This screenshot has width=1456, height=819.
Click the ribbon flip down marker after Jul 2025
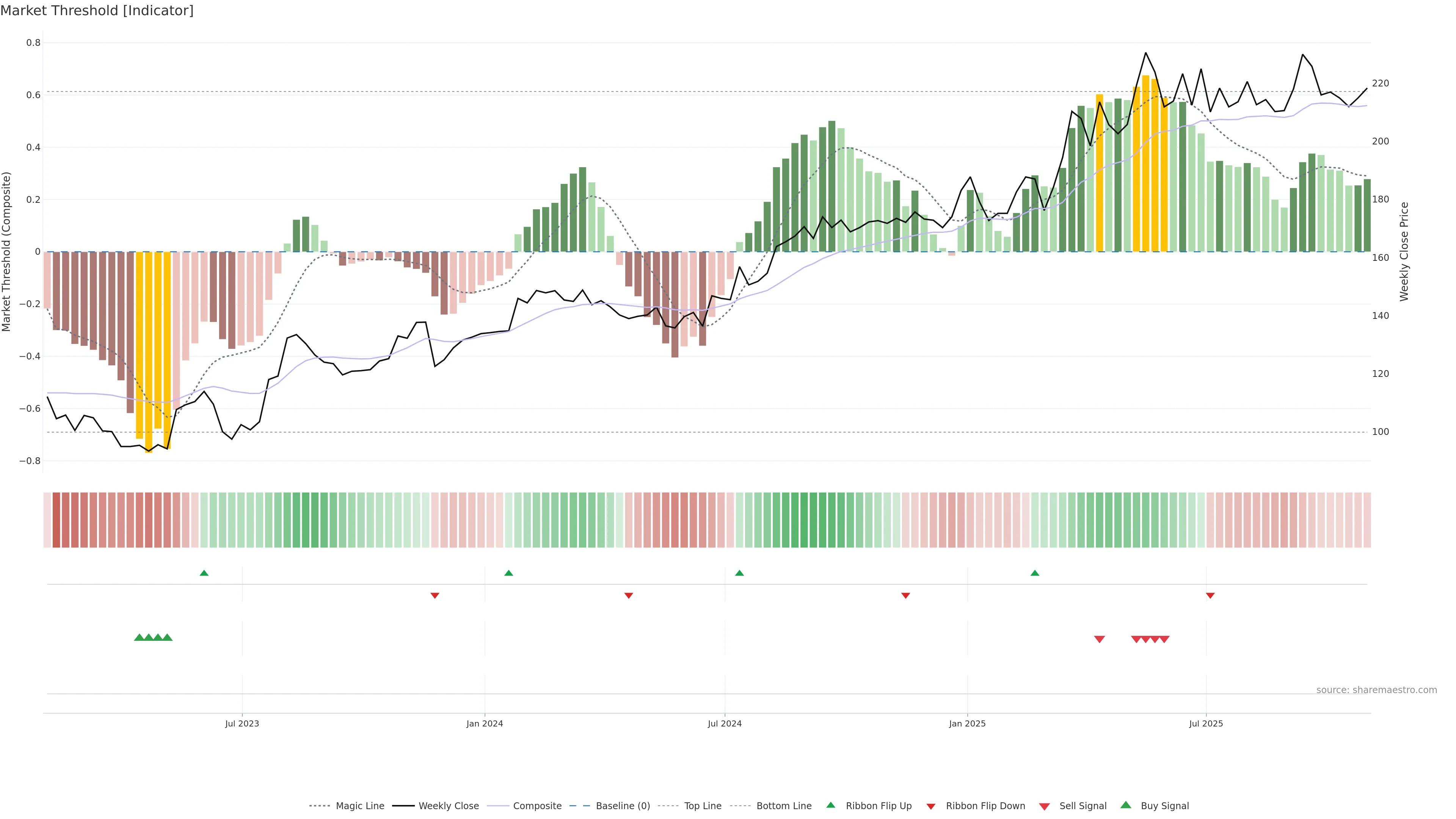[1210, 596]
